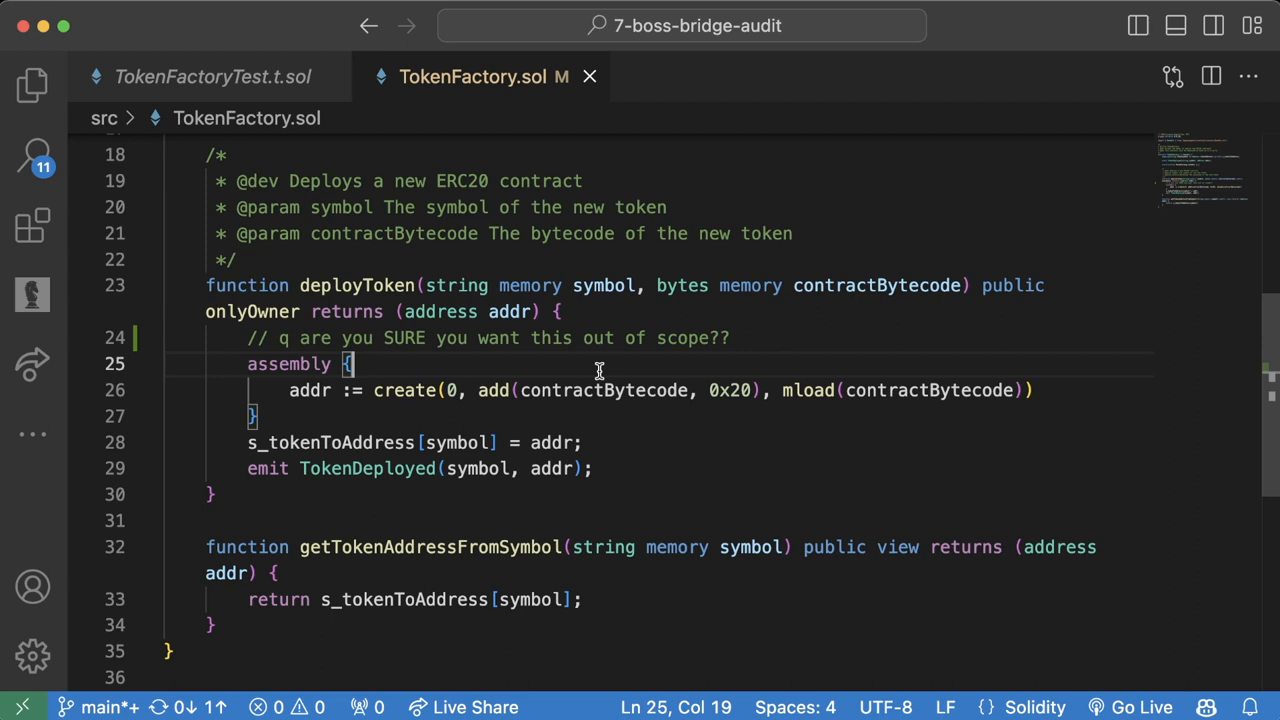Image resolution: width=1280 pixels, height=720 pixels.
Task: Toggle the primary side bar visibility
Action: point(1138,26)
